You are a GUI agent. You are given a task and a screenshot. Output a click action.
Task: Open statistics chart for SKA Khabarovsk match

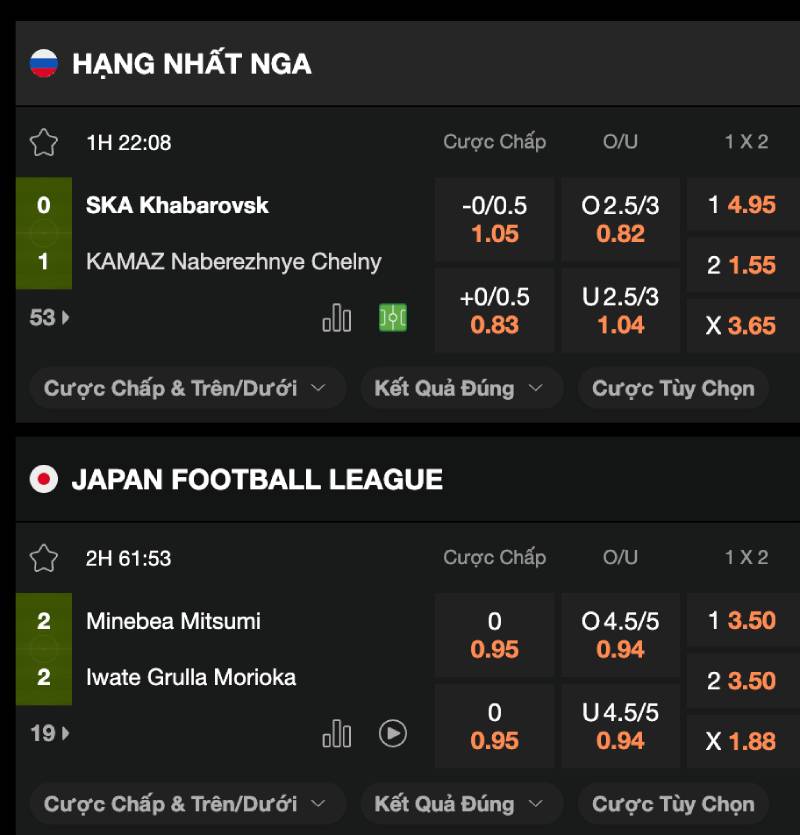point(337,318)
